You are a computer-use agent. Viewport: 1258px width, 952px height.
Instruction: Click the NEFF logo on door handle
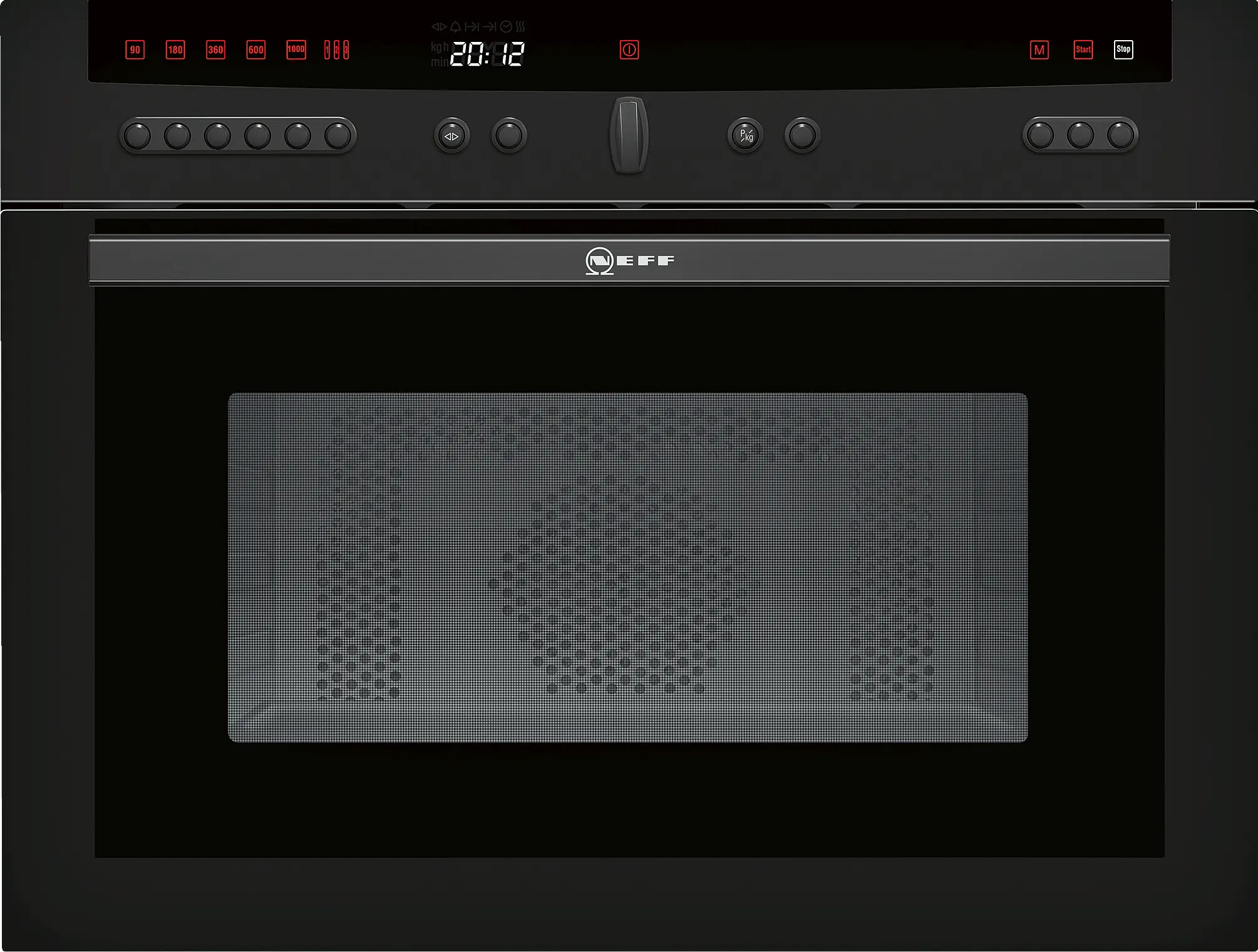(x=629, y=261)
